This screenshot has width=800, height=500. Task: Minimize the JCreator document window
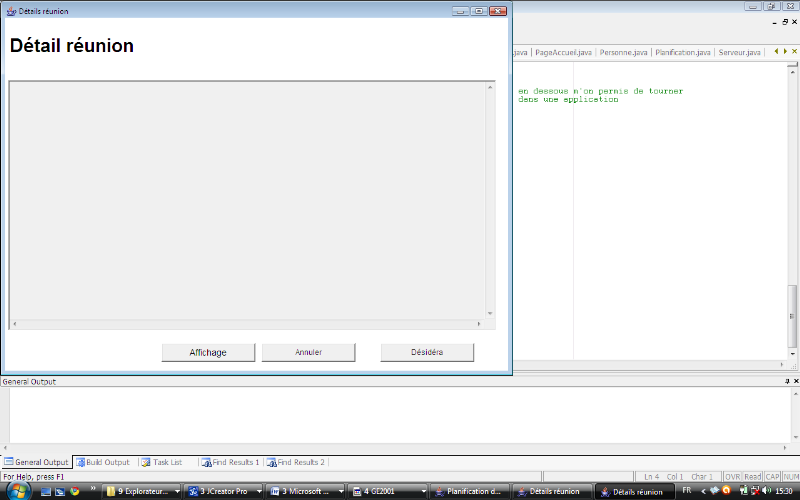(775, 23)
